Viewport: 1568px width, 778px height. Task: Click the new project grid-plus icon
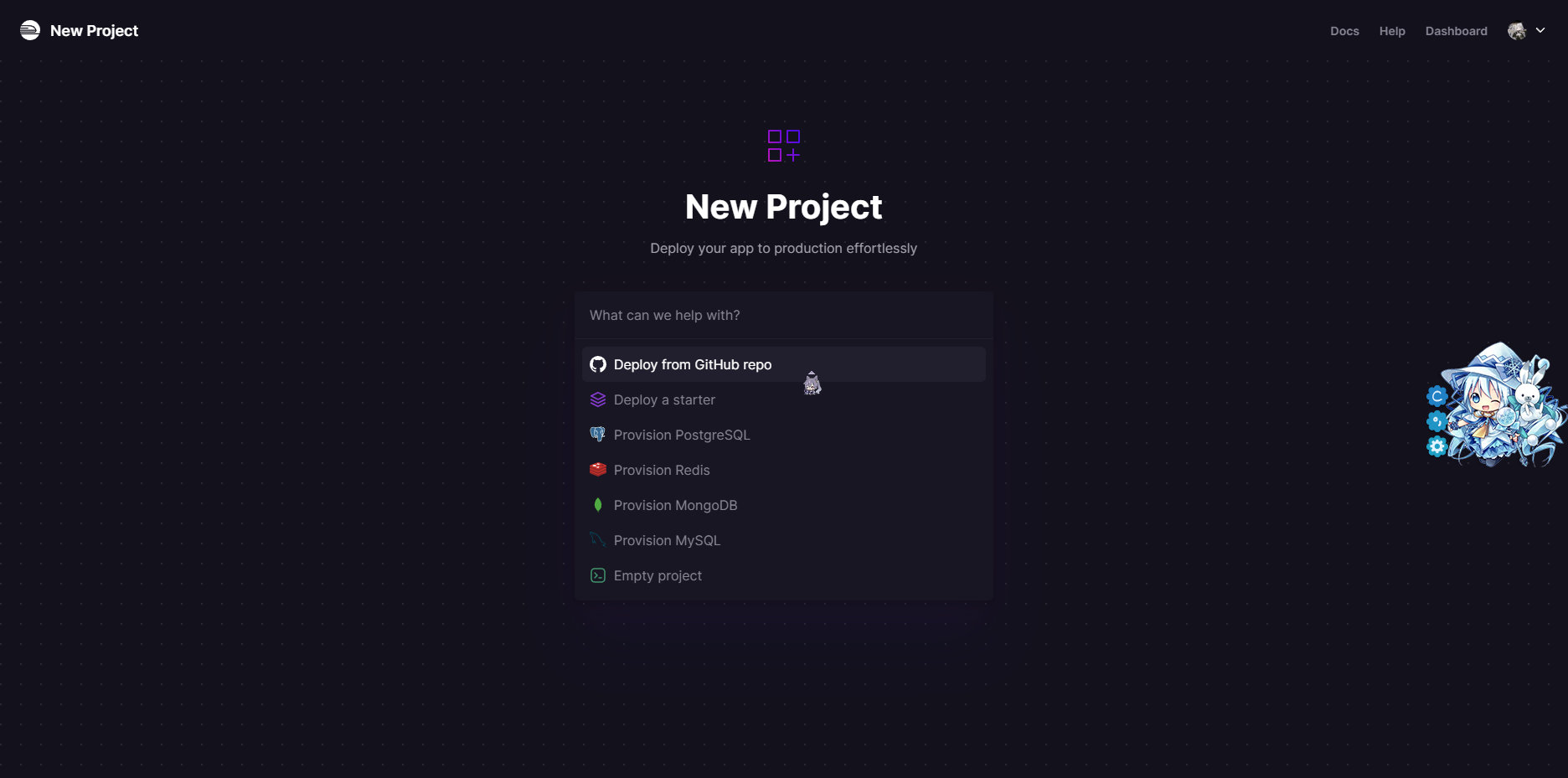[x=784, y=146]
